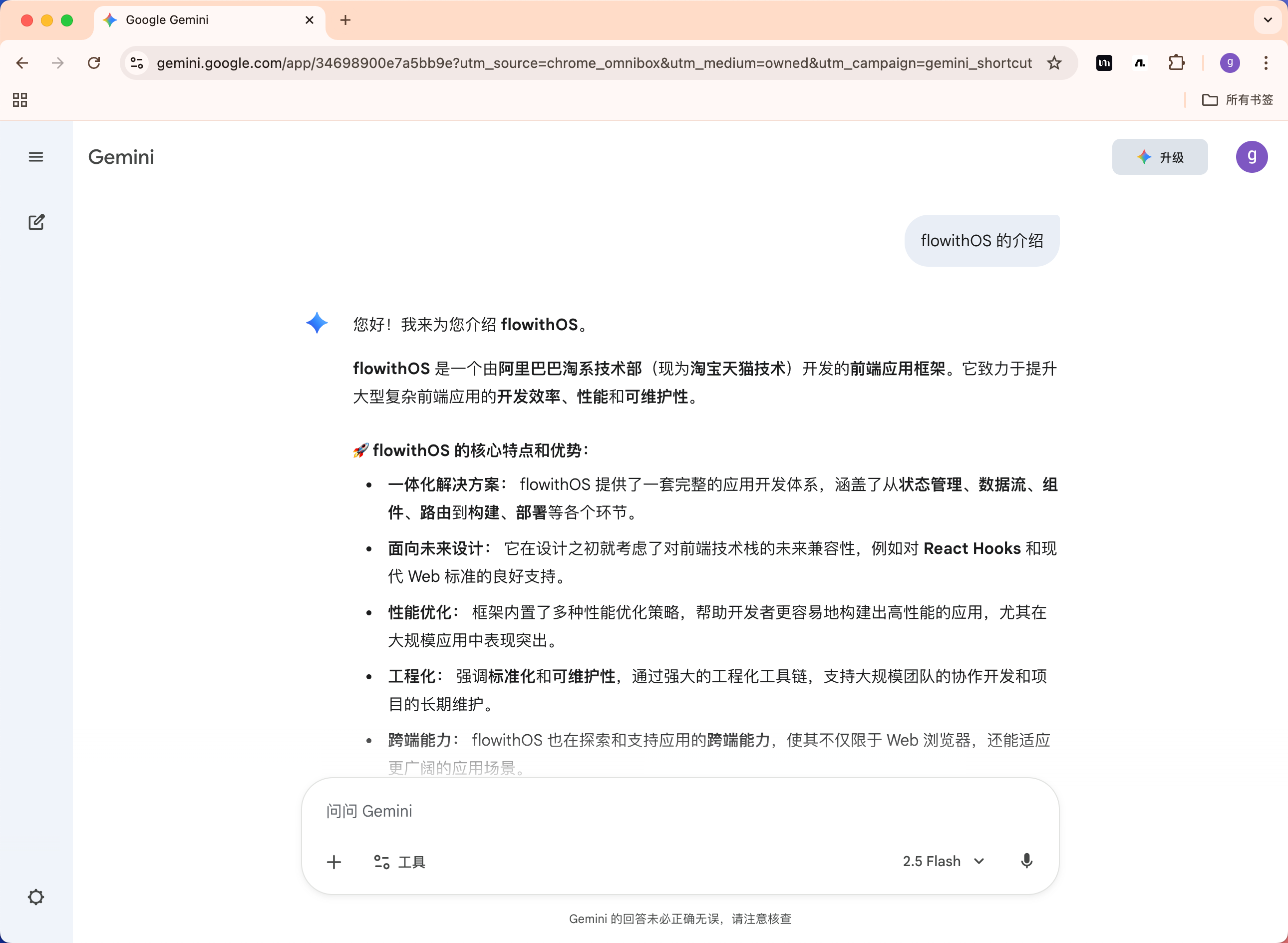Click the 升级 upgrade button
The width and height of the screenshot is (1288, 943).
tap(1160, 157)
